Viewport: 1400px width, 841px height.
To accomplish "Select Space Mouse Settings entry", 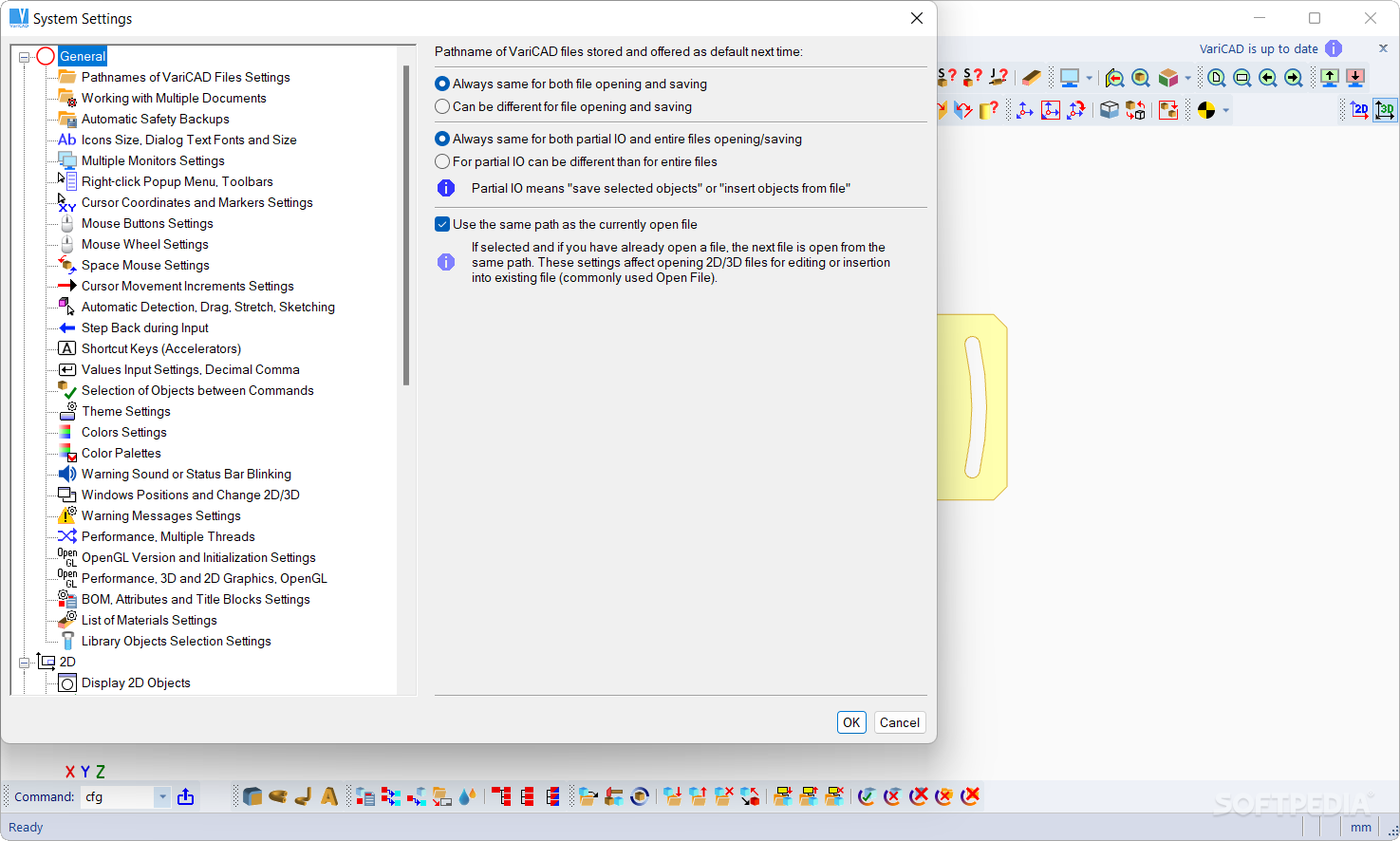I will pos(145,265).
